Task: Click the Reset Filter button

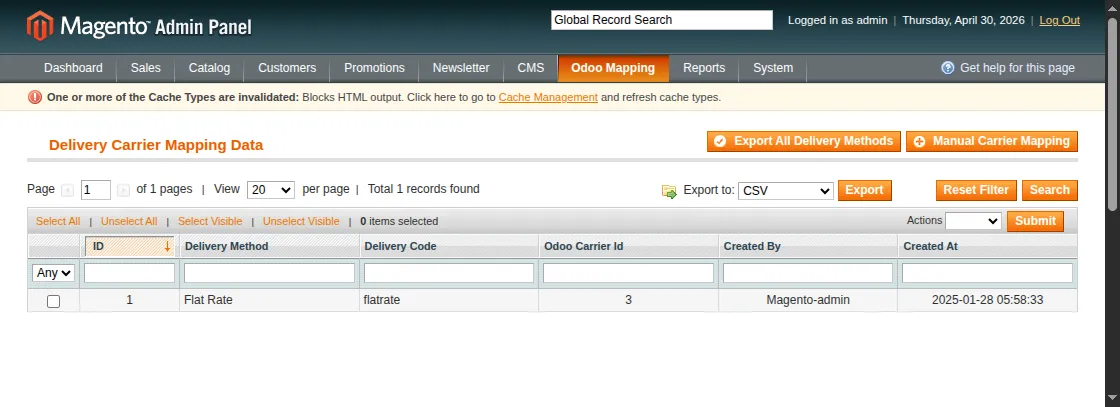Action: [x=976, y=190]
